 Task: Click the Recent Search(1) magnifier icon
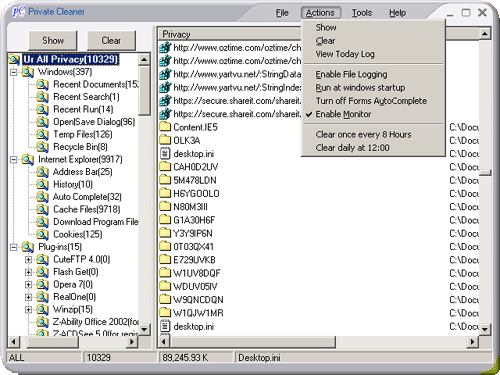[43, 97]
